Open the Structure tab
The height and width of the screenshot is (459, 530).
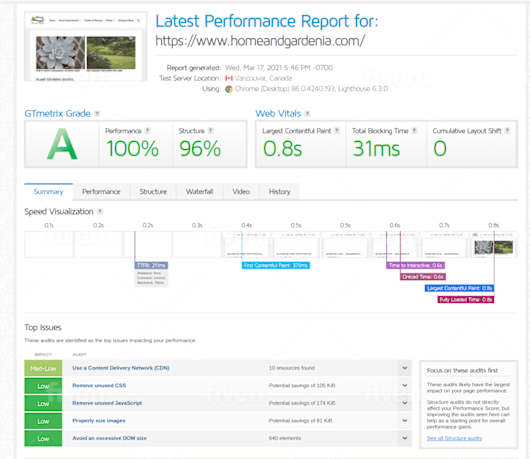pyautogui.click(x=153, y=192)
